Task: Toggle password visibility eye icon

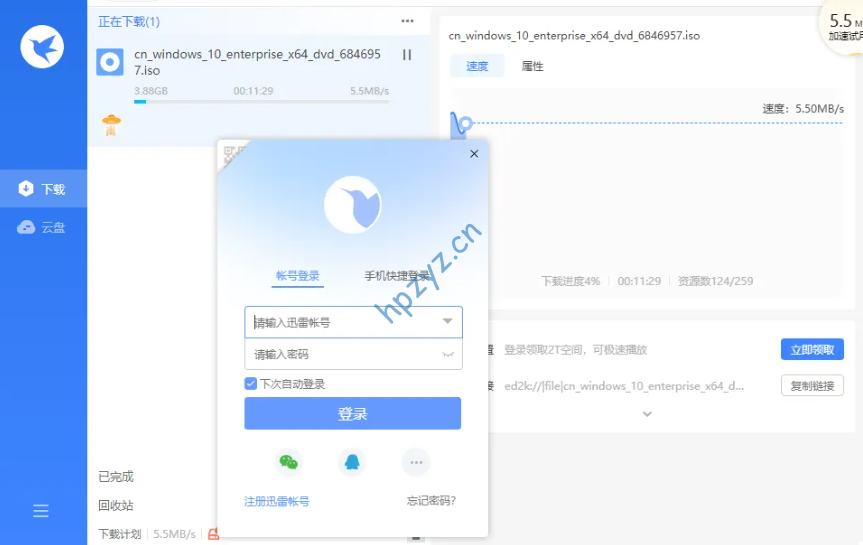Action: click(x=447, y=354)
